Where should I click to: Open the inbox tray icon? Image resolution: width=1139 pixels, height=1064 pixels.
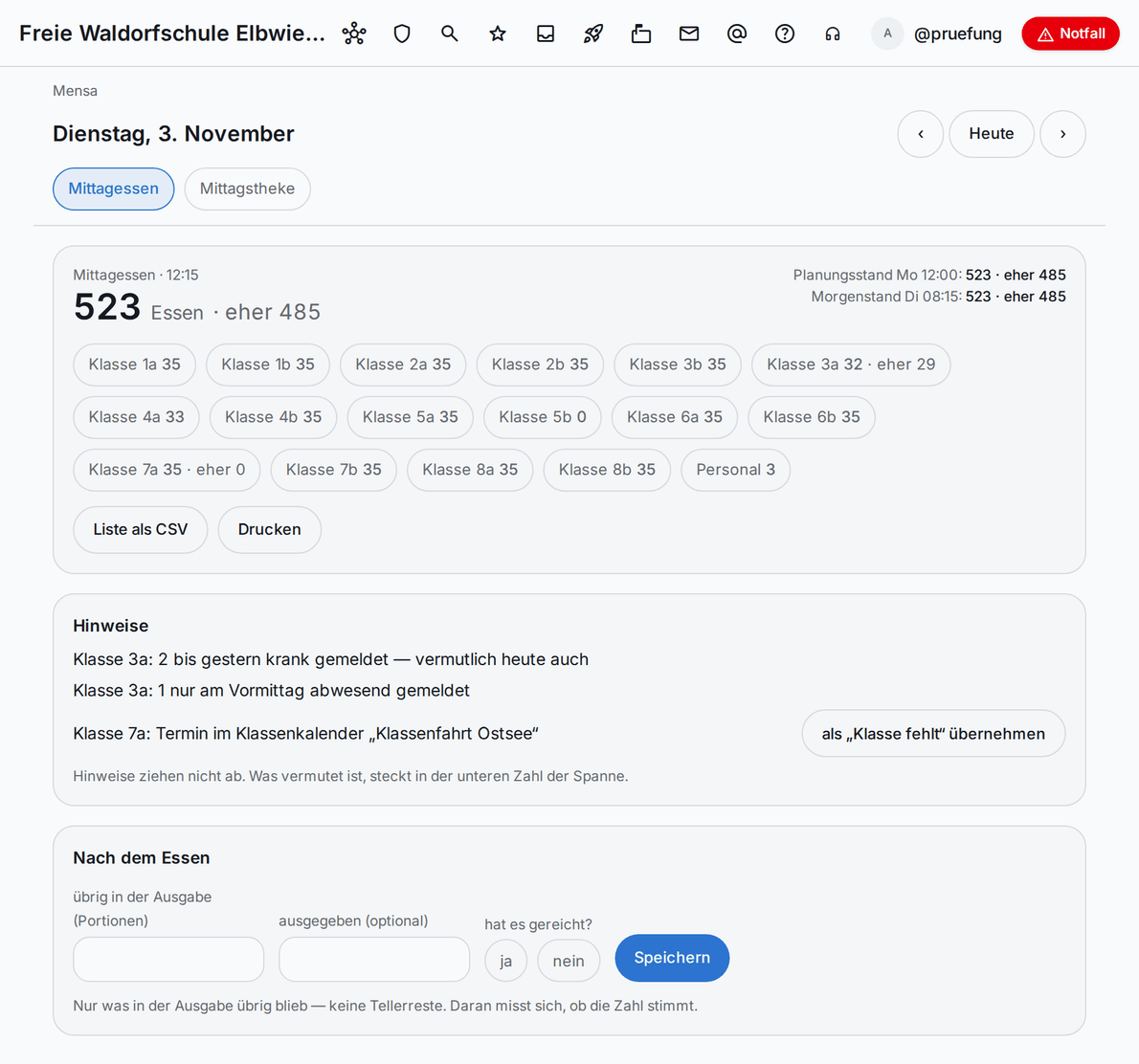[546, 33]
